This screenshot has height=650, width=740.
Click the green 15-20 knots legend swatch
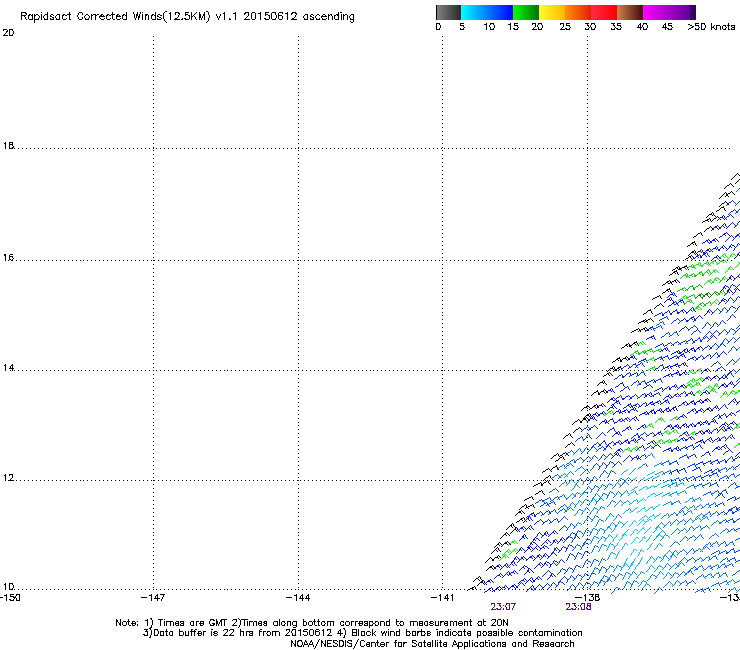(526, 12)
